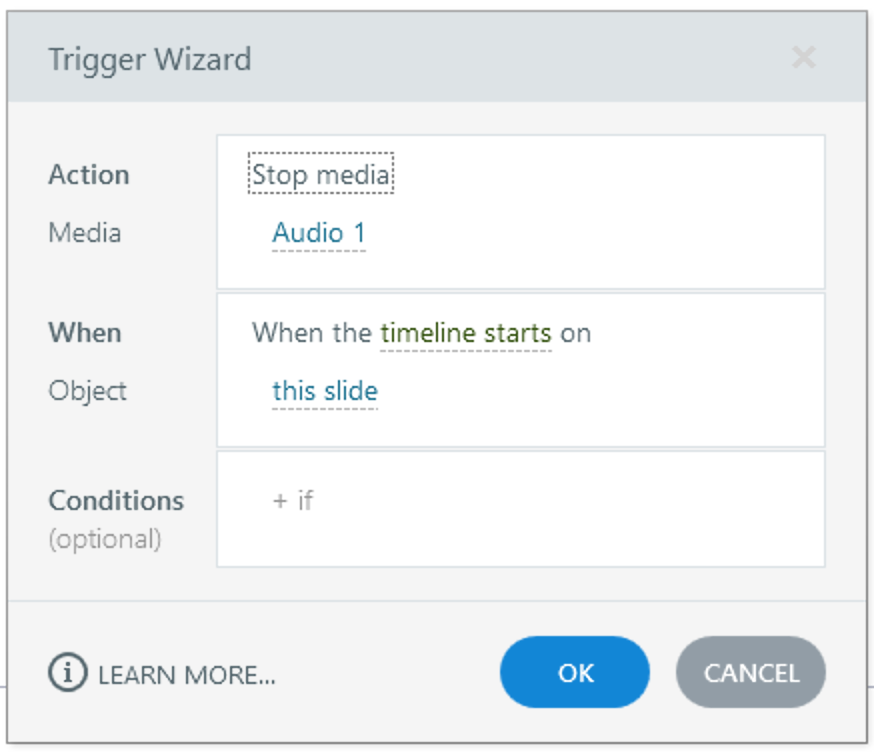
Task: Click the Media label
Action: [85, 233]
